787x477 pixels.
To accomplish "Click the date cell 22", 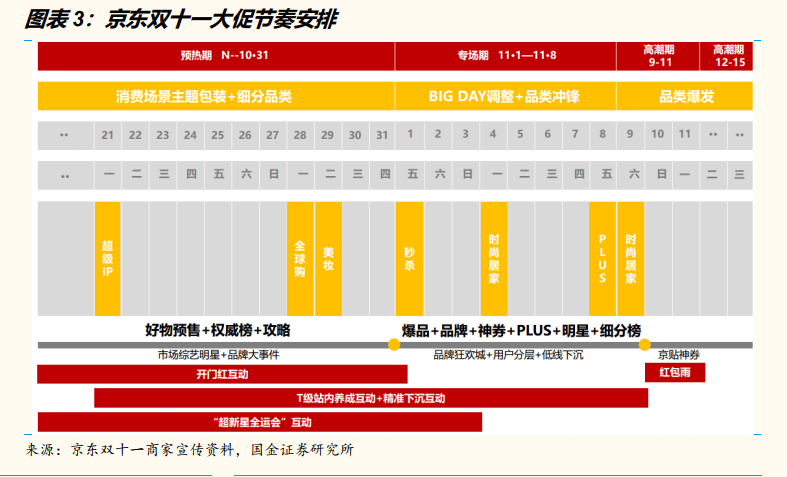I will click(135, 135).
